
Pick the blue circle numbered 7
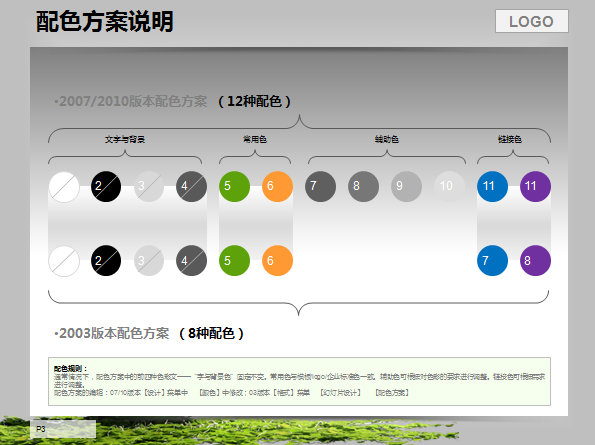click(x=492, y=260)
